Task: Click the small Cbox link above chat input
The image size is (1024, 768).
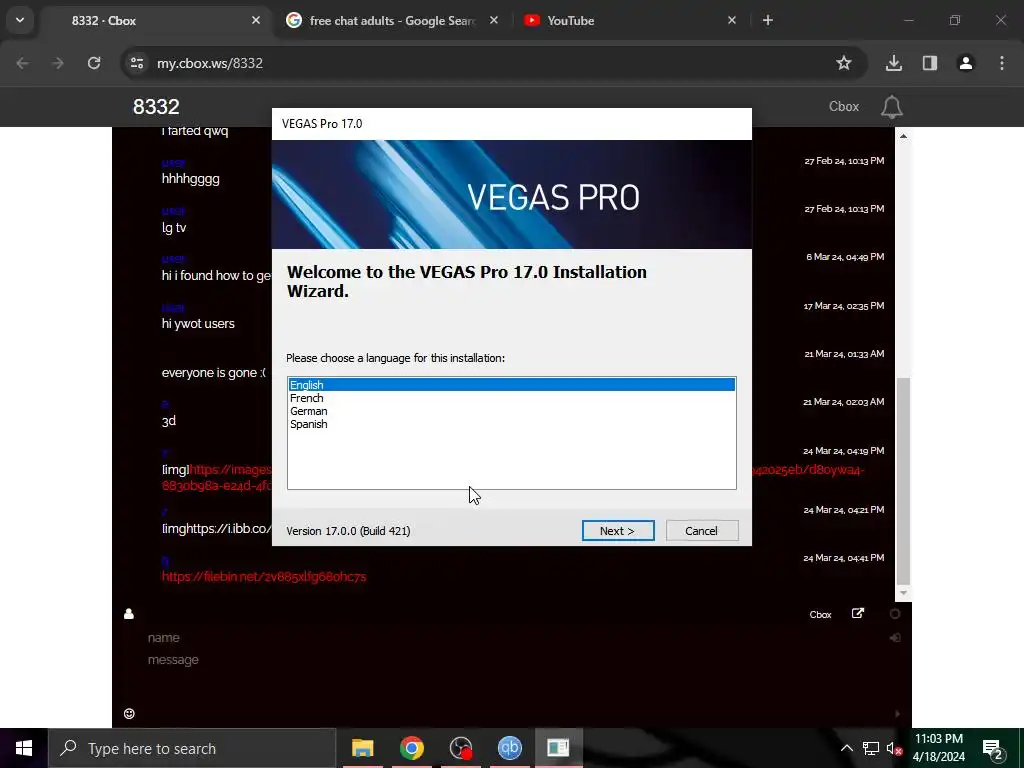Action: click(x=820, y=615)
